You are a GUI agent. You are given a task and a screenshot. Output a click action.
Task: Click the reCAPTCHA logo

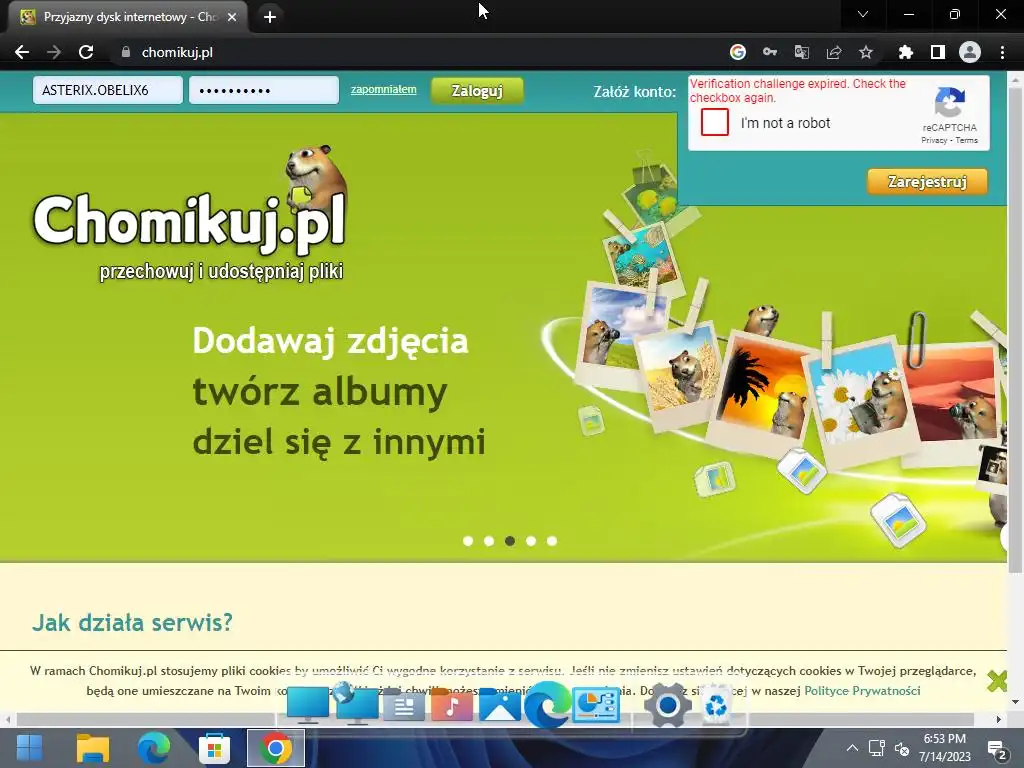pyautogui.click(x=950, y=103)
